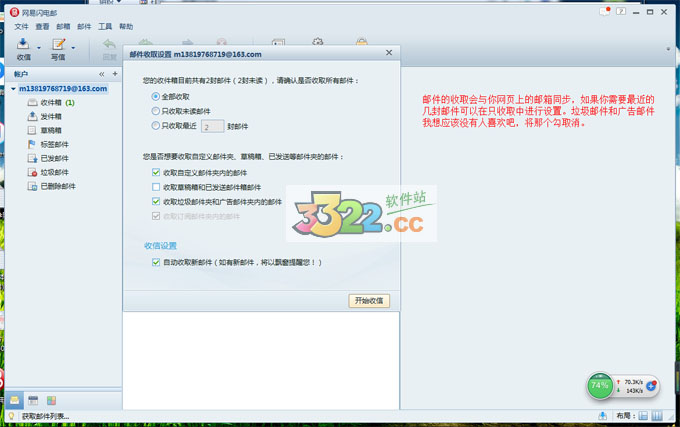Open the 工具 menu
The image size is (680, 427).
pos(105,26)
